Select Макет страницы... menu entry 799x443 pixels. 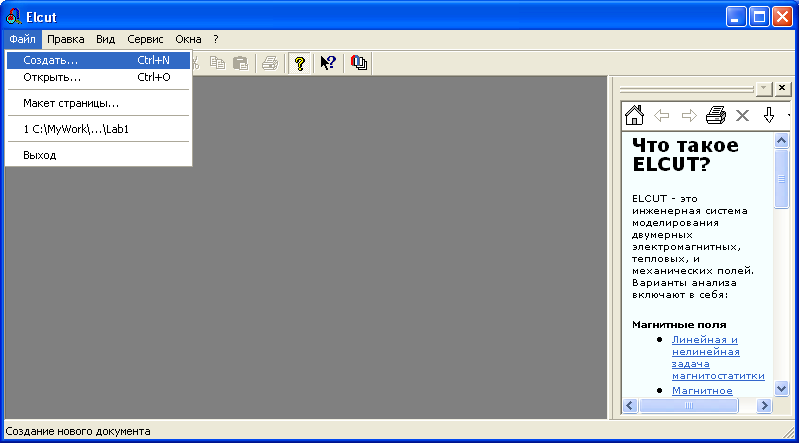98,103
